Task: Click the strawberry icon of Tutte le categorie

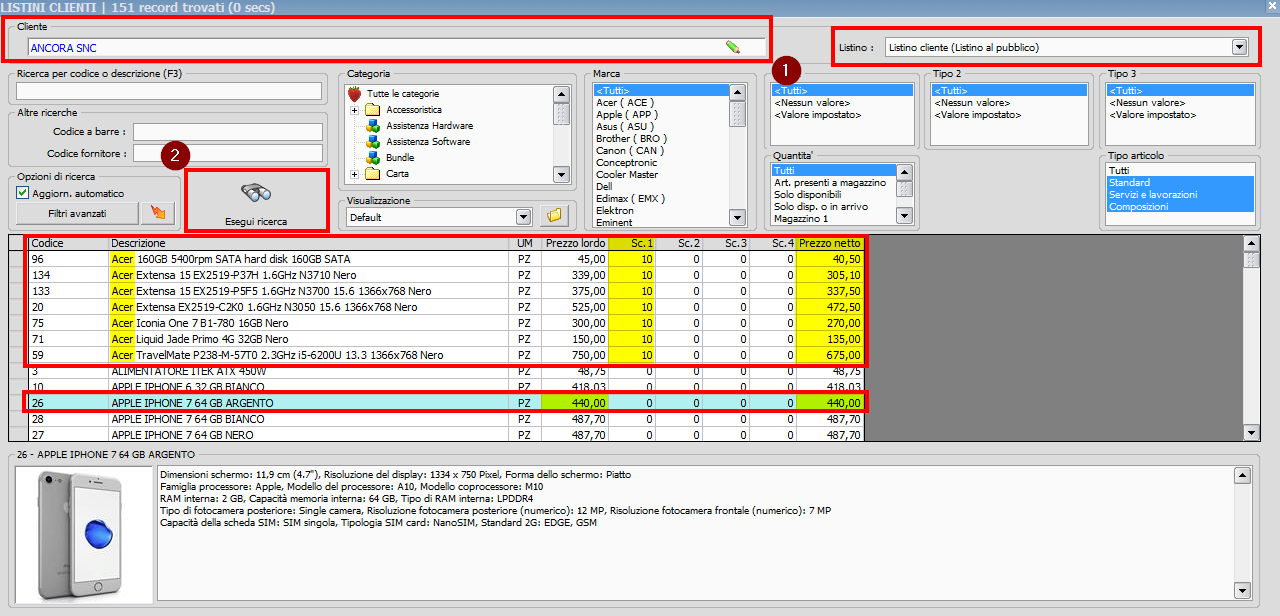Action: click(x=354, y=94)
